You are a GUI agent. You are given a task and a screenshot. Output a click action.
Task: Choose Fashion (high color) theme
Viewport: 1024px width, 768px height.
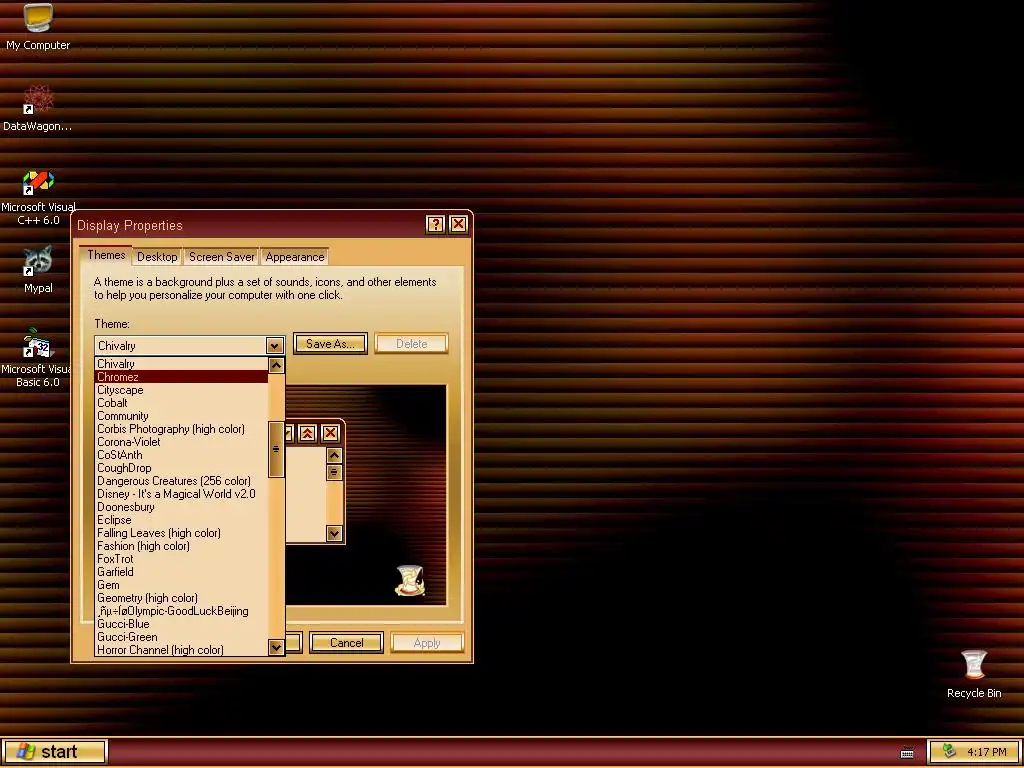182,546
